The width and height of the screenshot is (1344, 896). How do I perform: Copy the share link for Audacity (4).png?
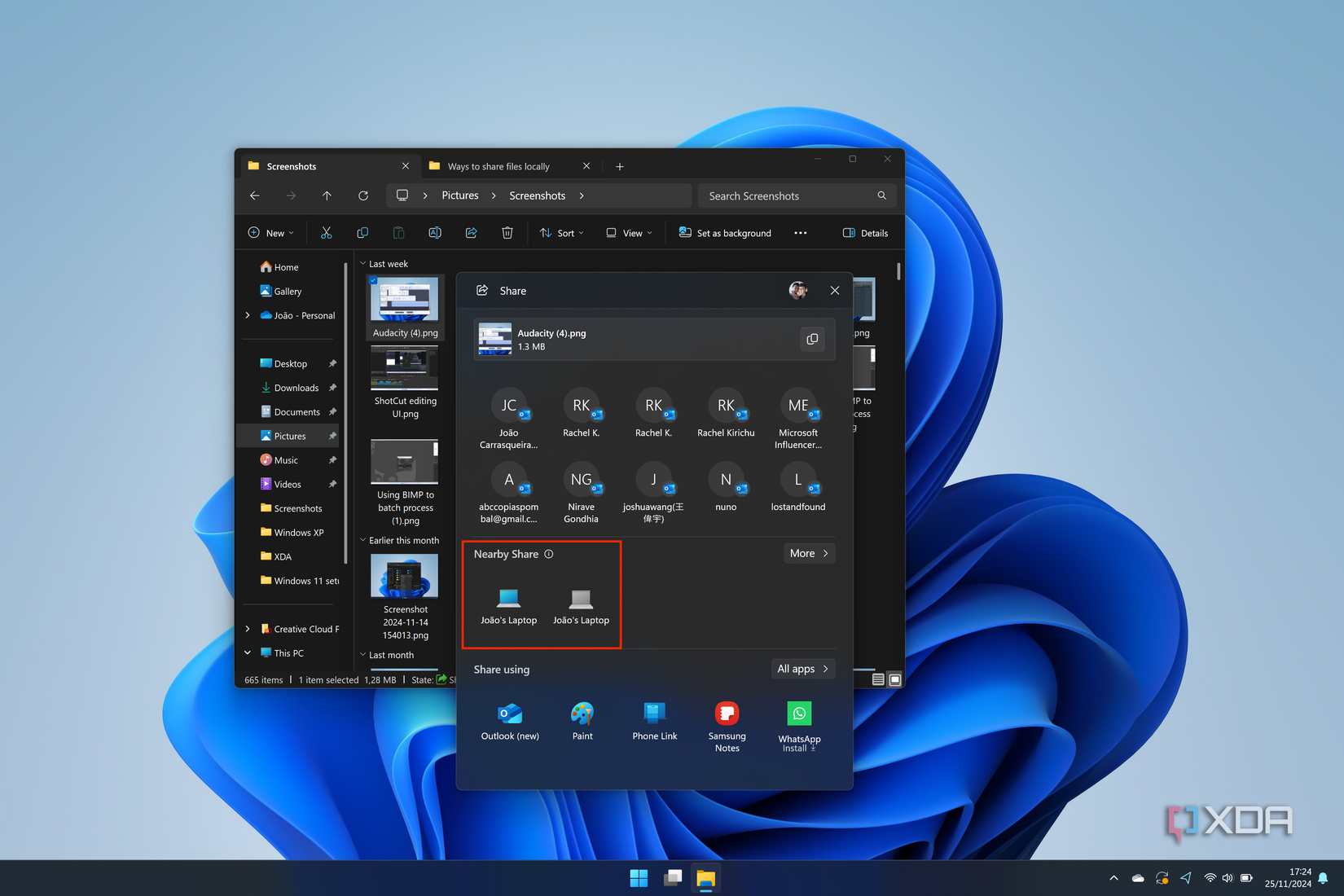pos(812,339)
